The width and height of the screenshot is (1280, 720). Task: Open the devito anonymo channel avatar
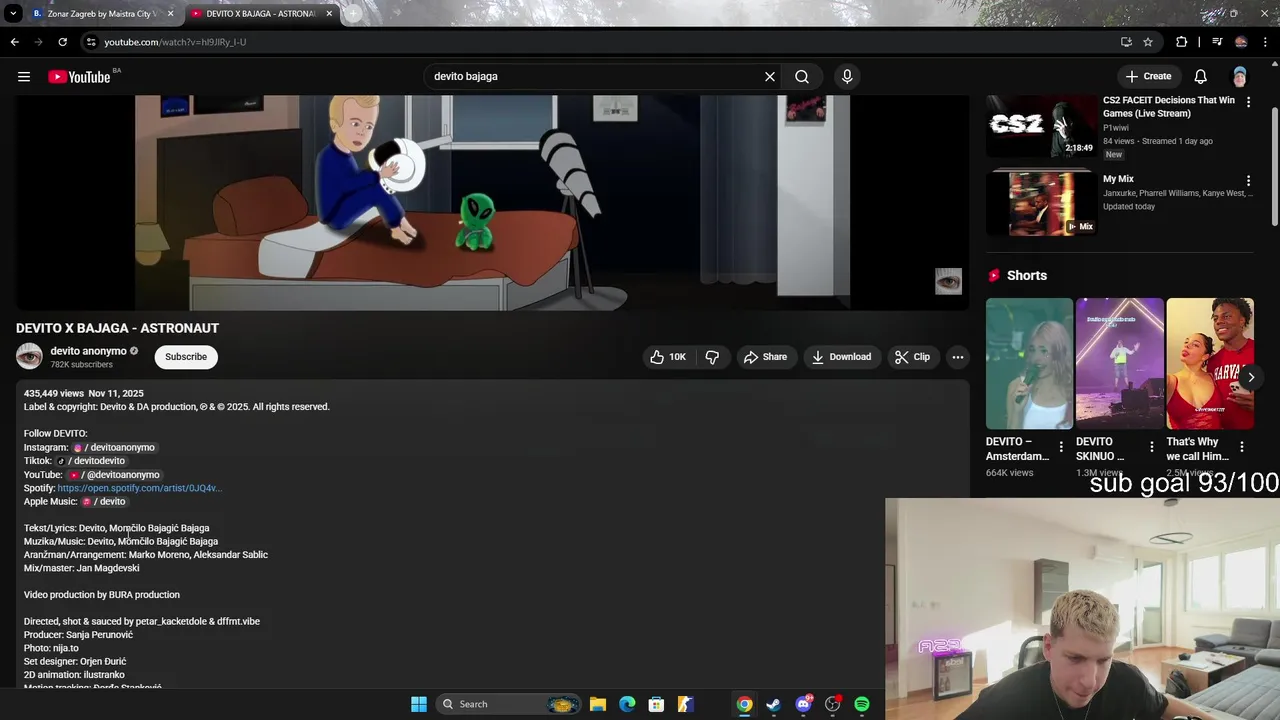(29, 356)
